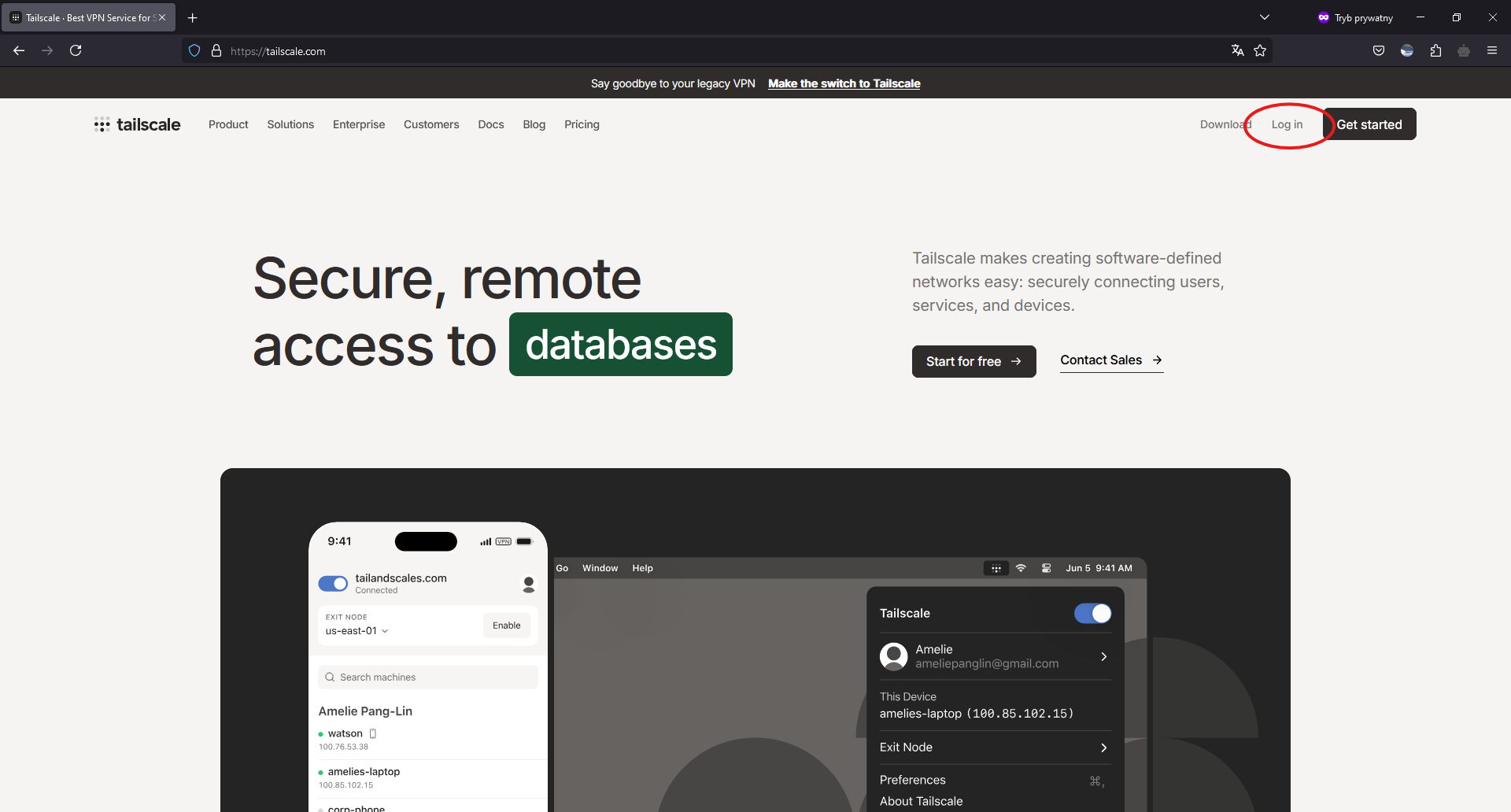The height and width of the screenshot is (812, 1511).
Task: Click the Search machines field
Action: click(428, 677)
